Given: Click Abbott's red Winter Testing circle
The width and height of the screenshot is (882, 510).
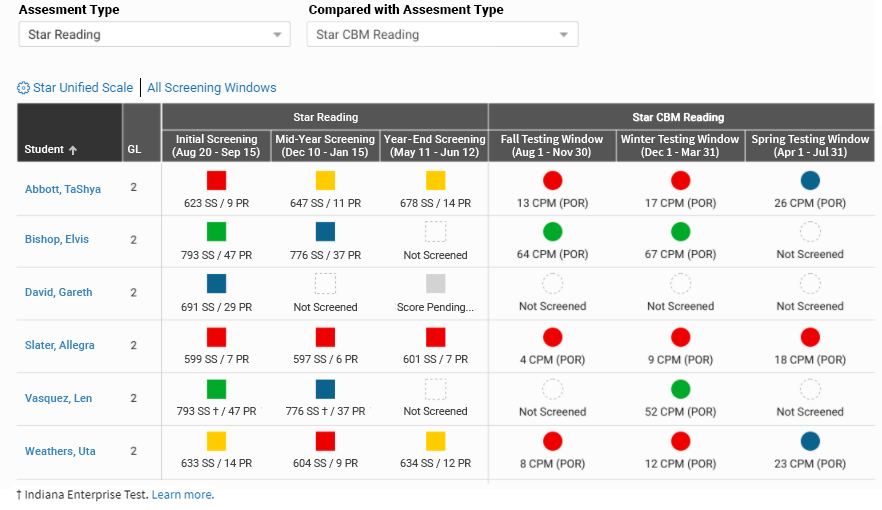Looking at the screenshot, I should tap(681, 180).
